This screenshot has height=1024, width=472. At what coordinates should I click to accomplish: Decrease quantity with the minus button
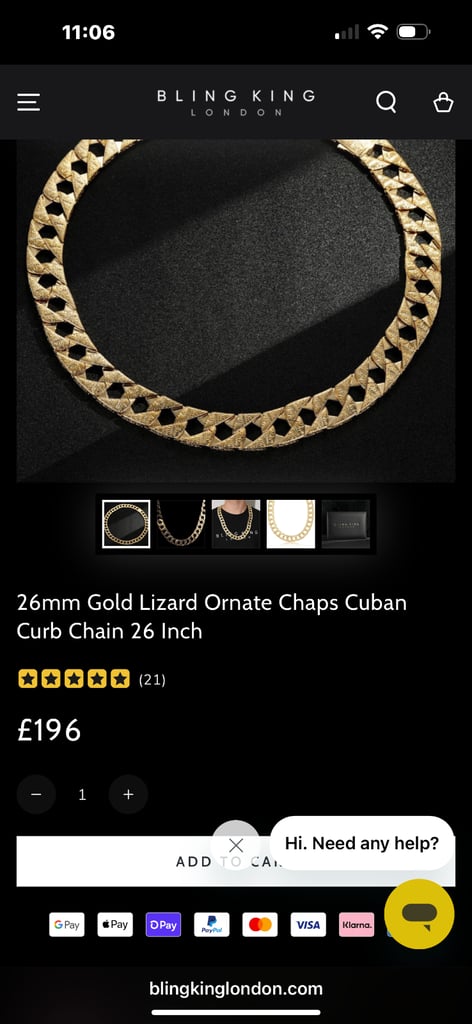tap(37, 794)
